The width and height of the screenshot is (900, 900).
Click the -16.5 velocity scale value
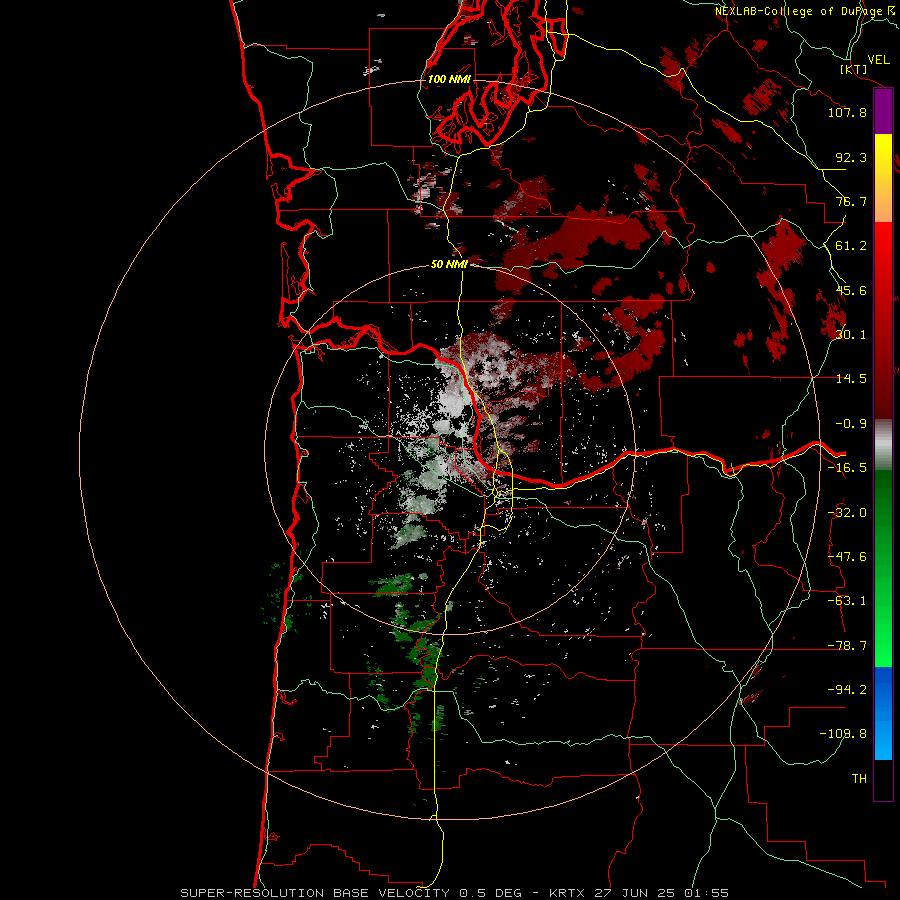click(847, 468)
